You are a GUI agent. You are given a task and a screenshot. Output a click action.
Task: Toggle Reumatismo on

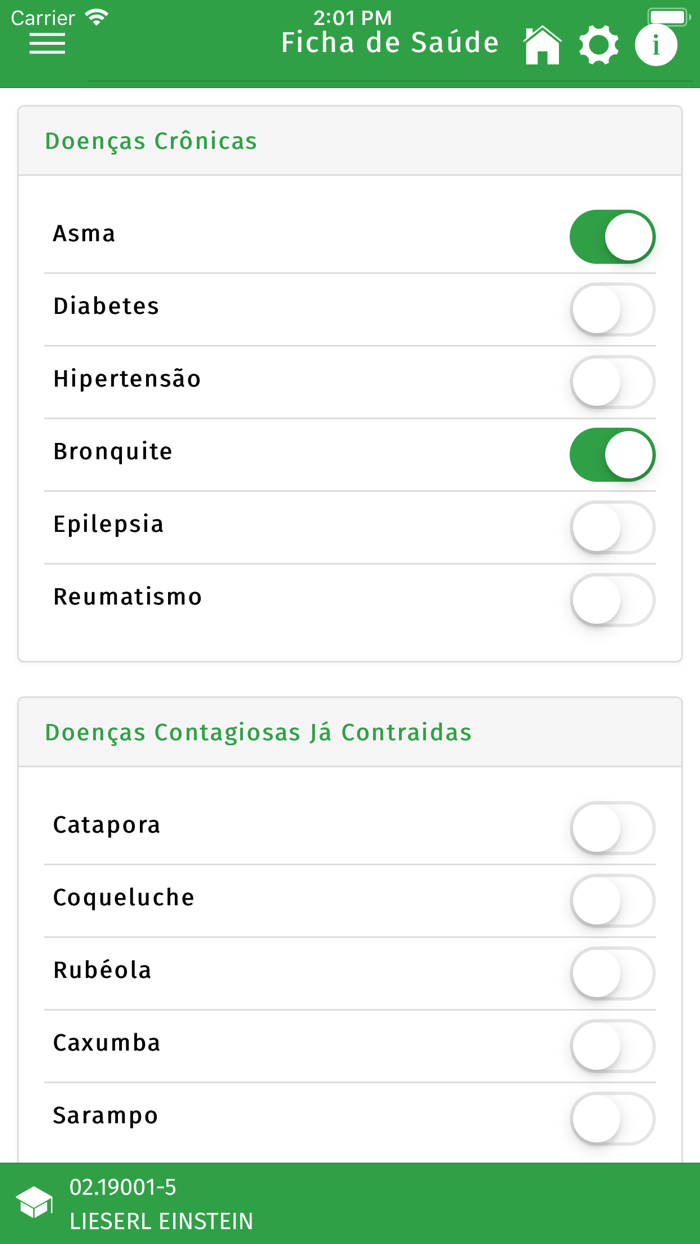pyautogui.click(x=612, y=600)
